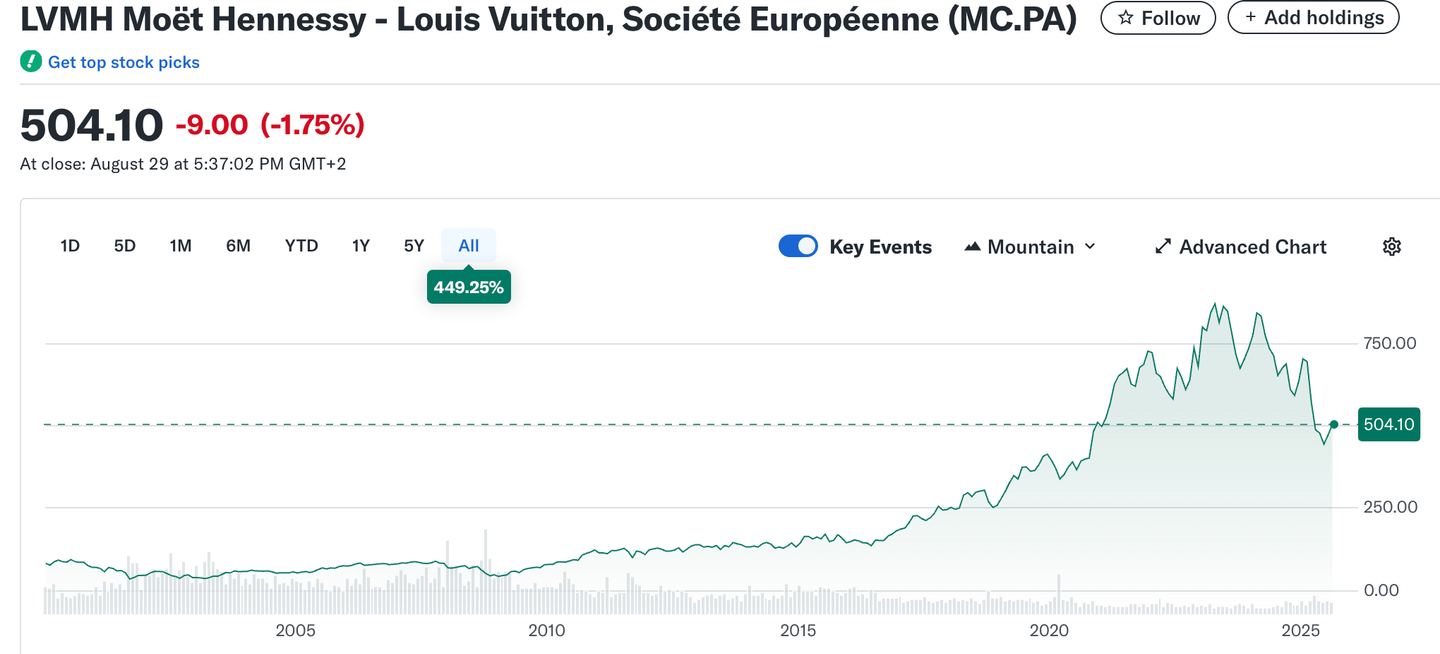Viewport: 1440px width, 654px height.
Task: Select the 5Y time range
Action: pos(414,246)
